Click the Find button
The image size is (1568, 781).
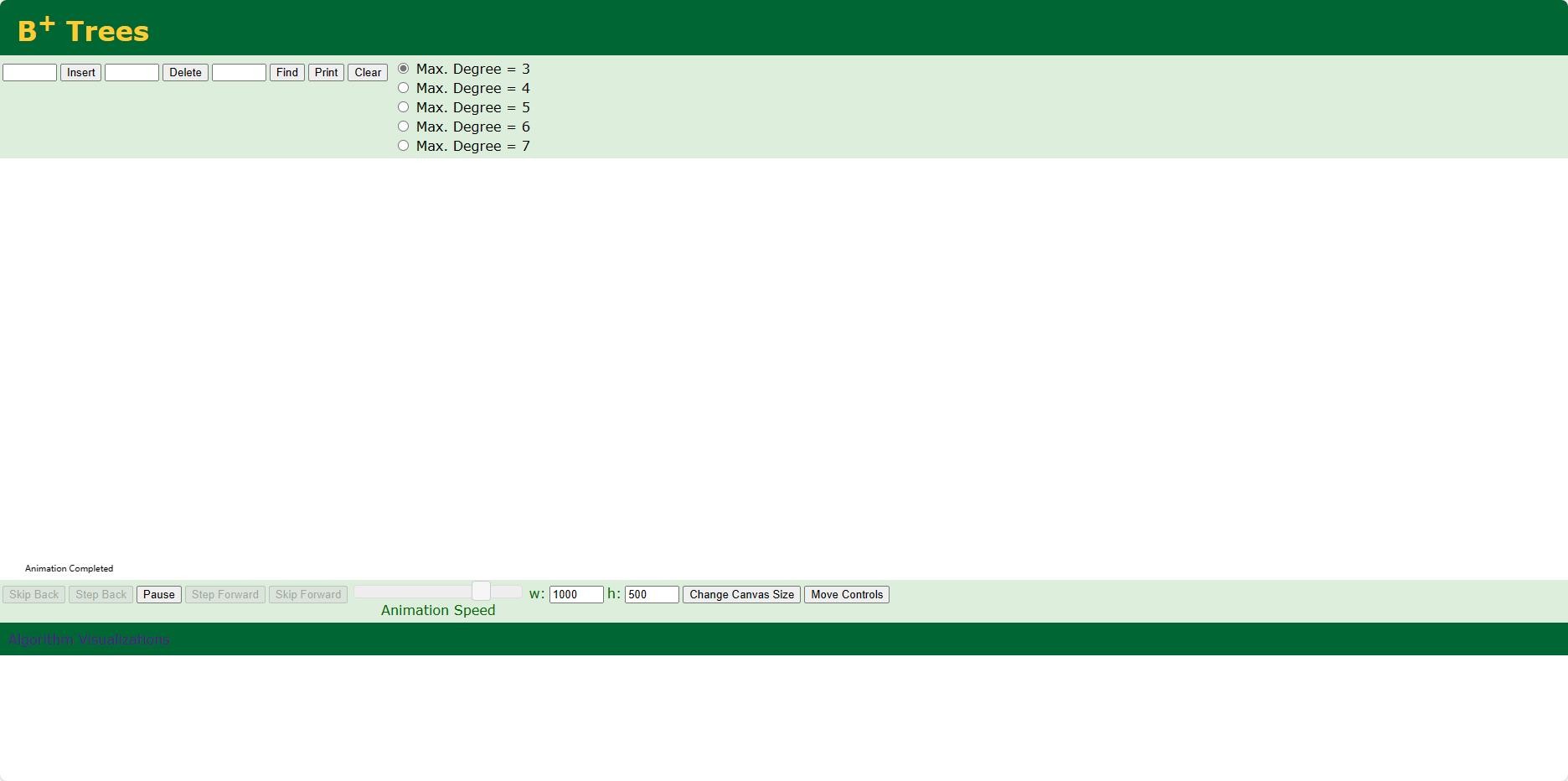(286, 73)
